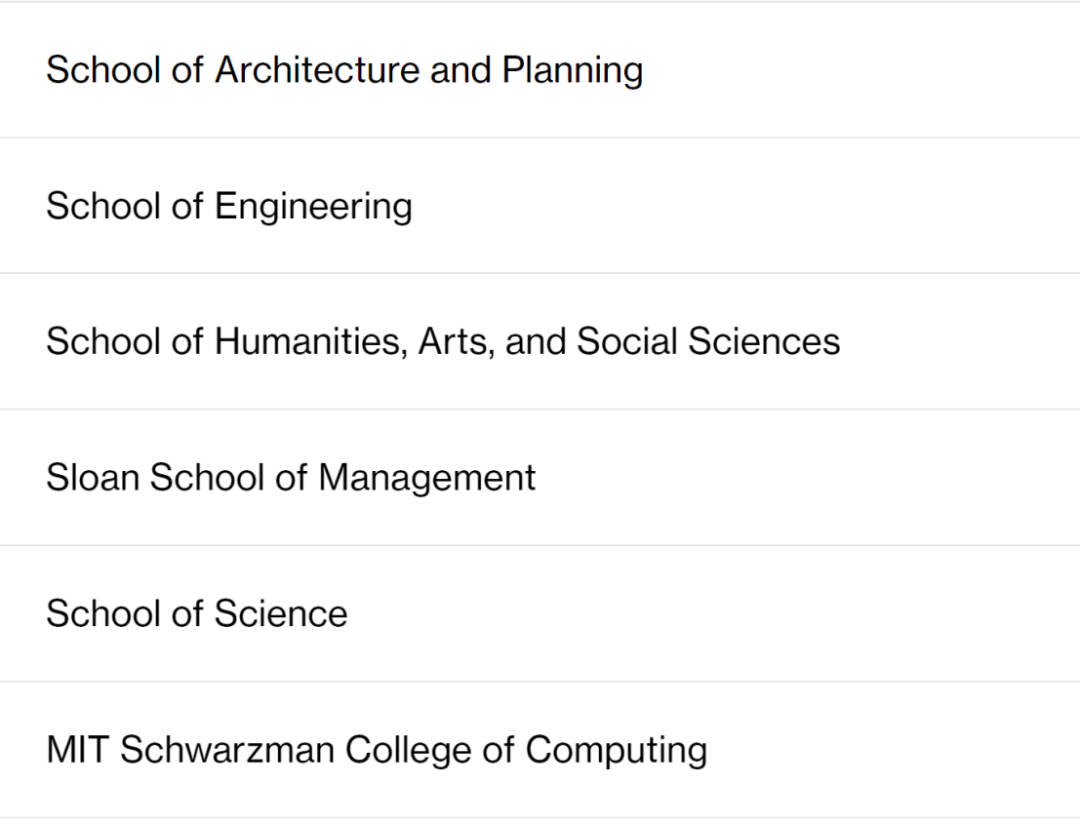This screenshot has height=825, width=1080.
Task: Click the Engineering list item text
Action: coord(313,207)
